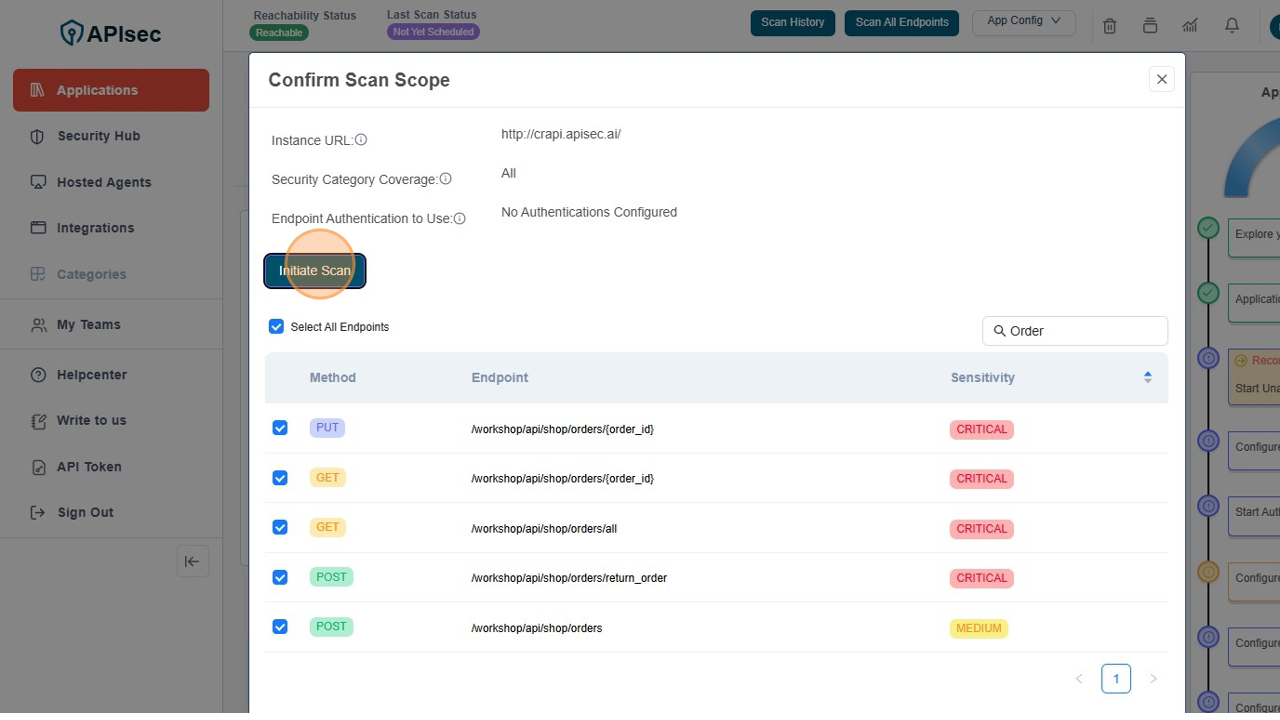1280x720 pixels.
Task: Click the next page chevron in pagination
Action: (1153, 678)
